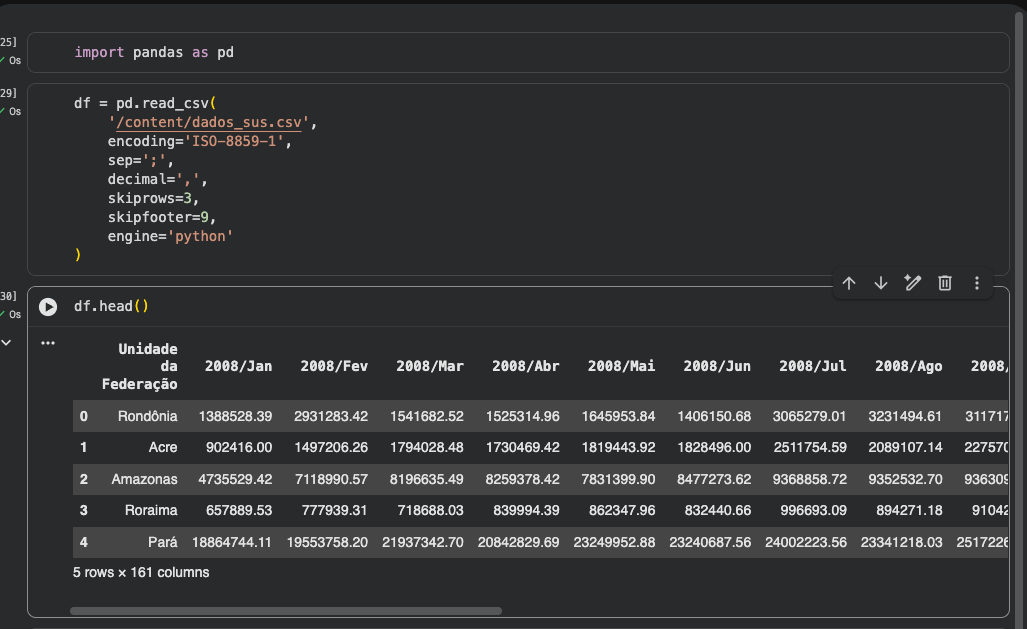1027x629 pixels.
Task: Delete the current cell with trash icon
Action: point(944,283)
